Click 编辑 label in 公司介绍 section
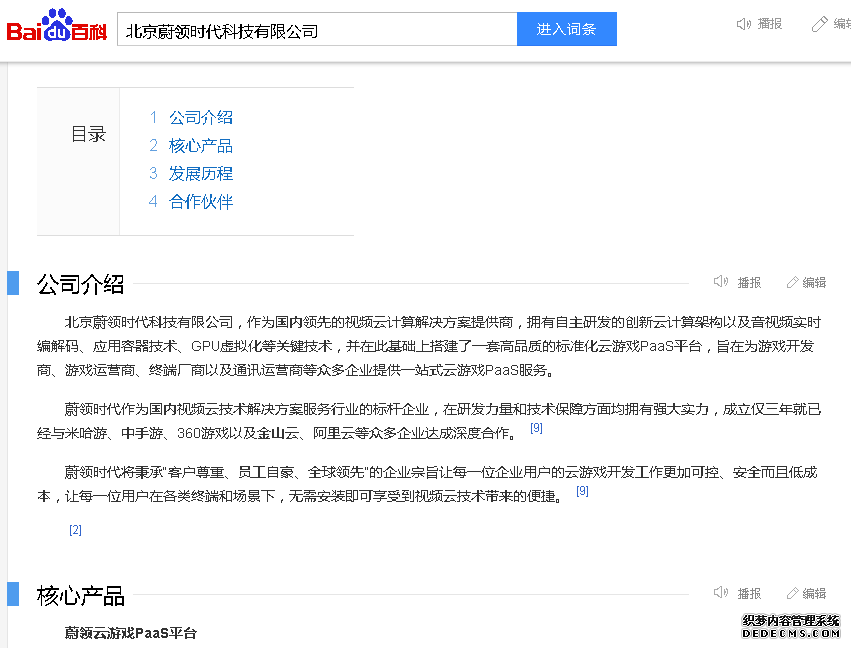The width and height of the screenshot is (851, 648). pyautogui.click(x=814, y=283)
